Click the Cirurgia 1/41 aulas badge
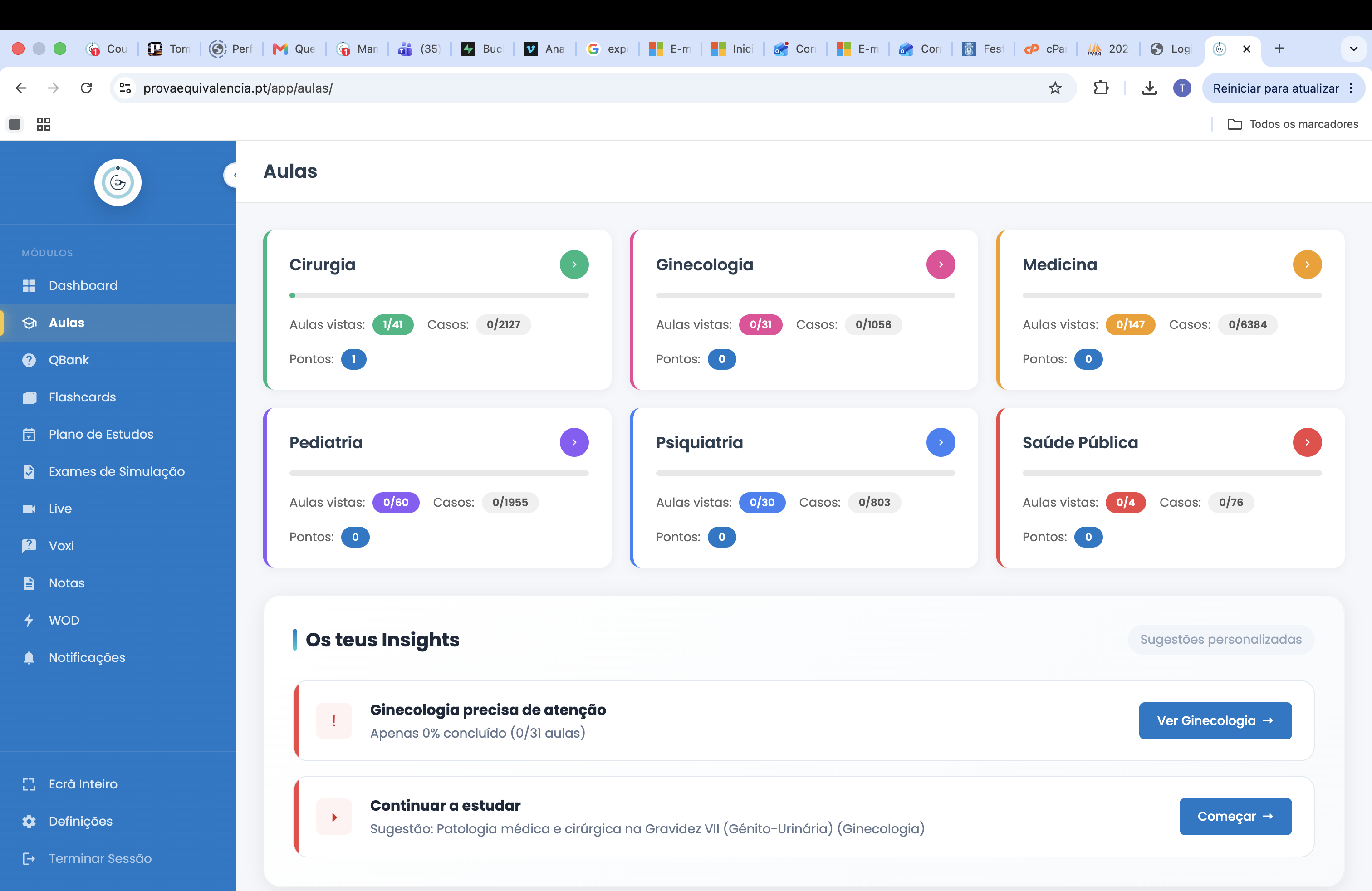 coord(392,324)
